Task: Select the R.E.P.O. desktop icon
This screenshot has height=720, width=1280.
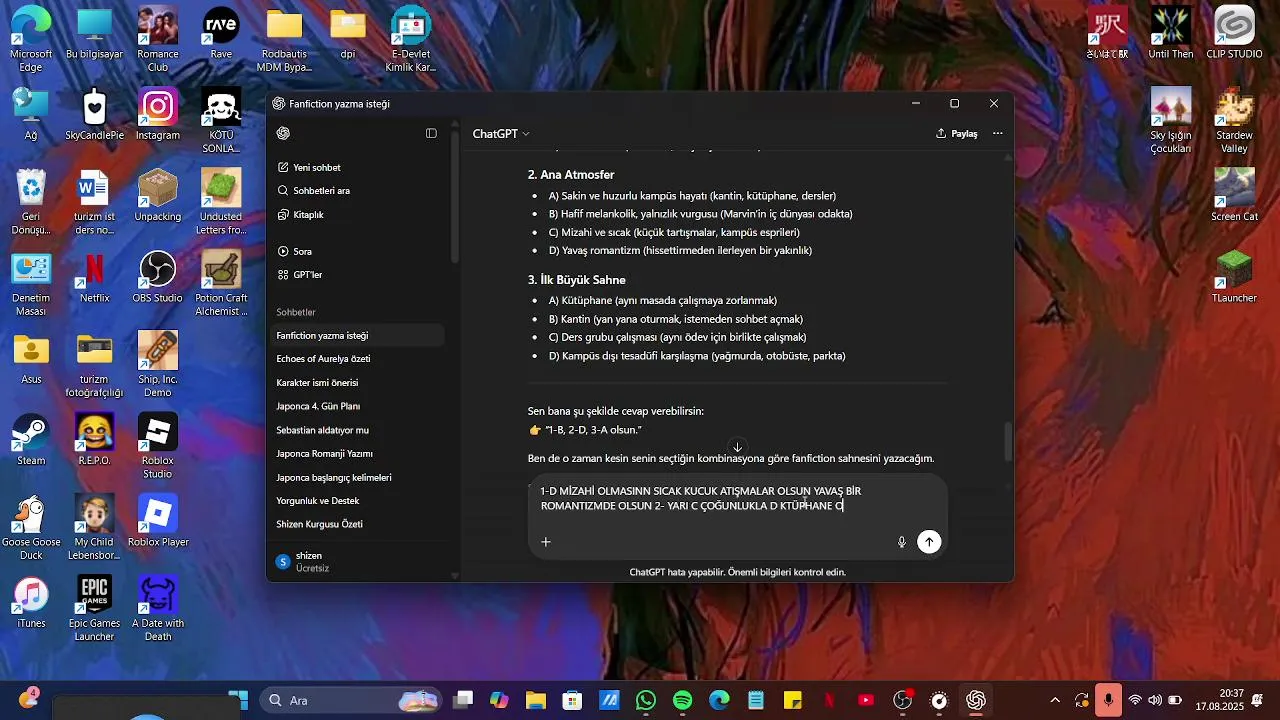Action: pos(95,441)
